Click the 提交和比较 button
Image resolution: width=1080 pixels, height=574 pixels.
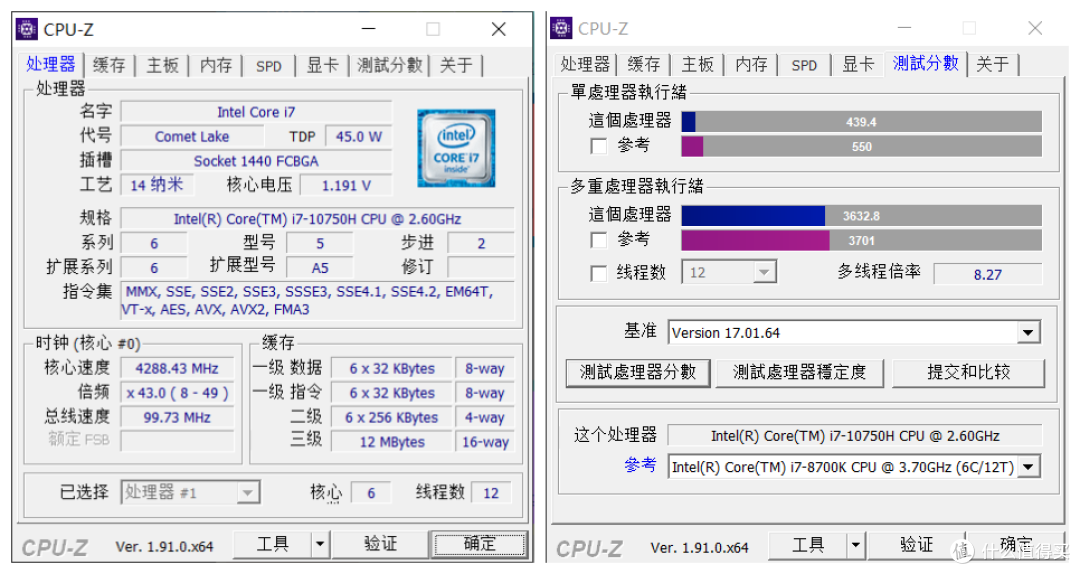968,372
